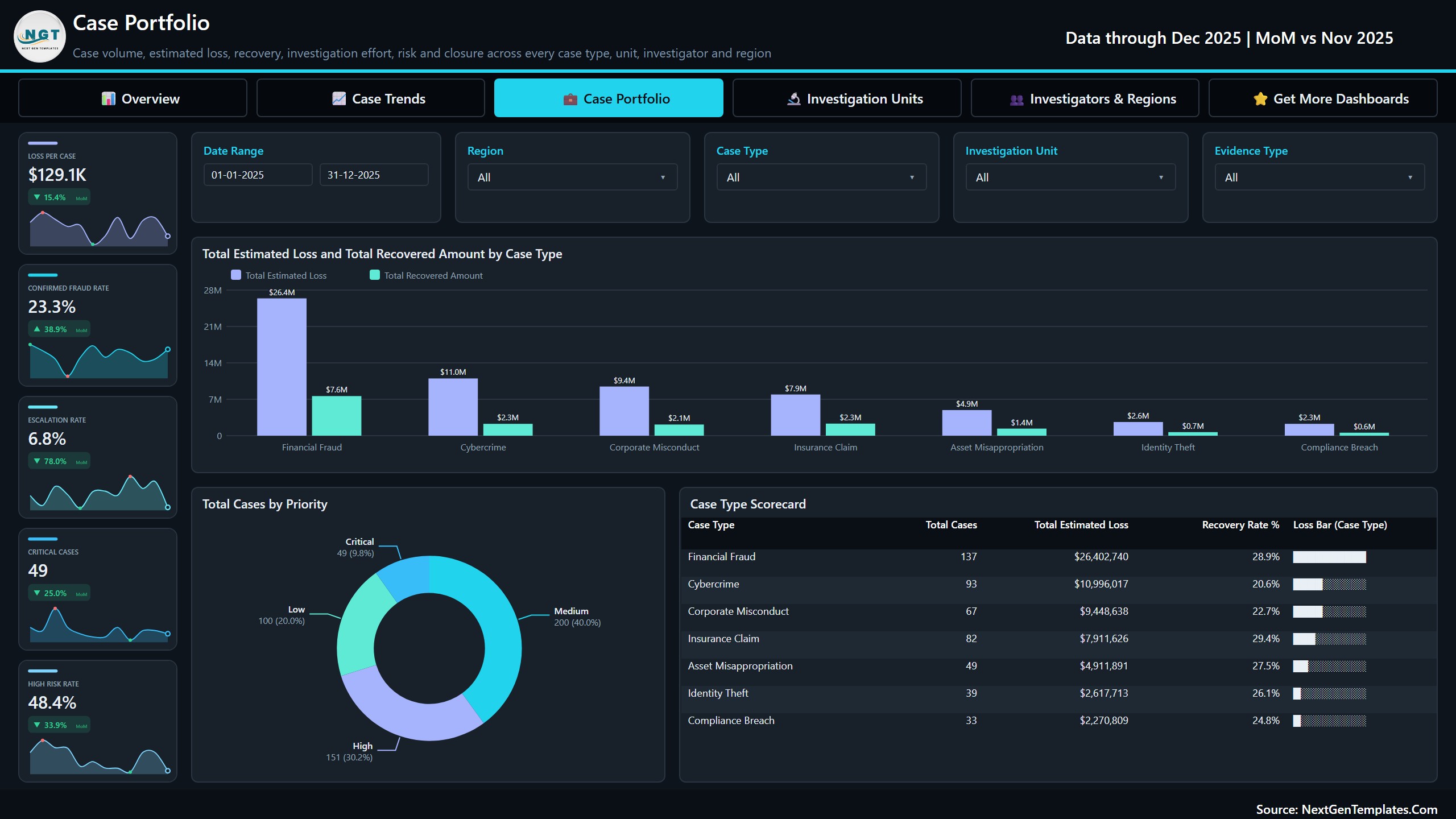This screenshot has width=1456, height=819.
Task: Open the Overview tab
Action: [133, 98]
